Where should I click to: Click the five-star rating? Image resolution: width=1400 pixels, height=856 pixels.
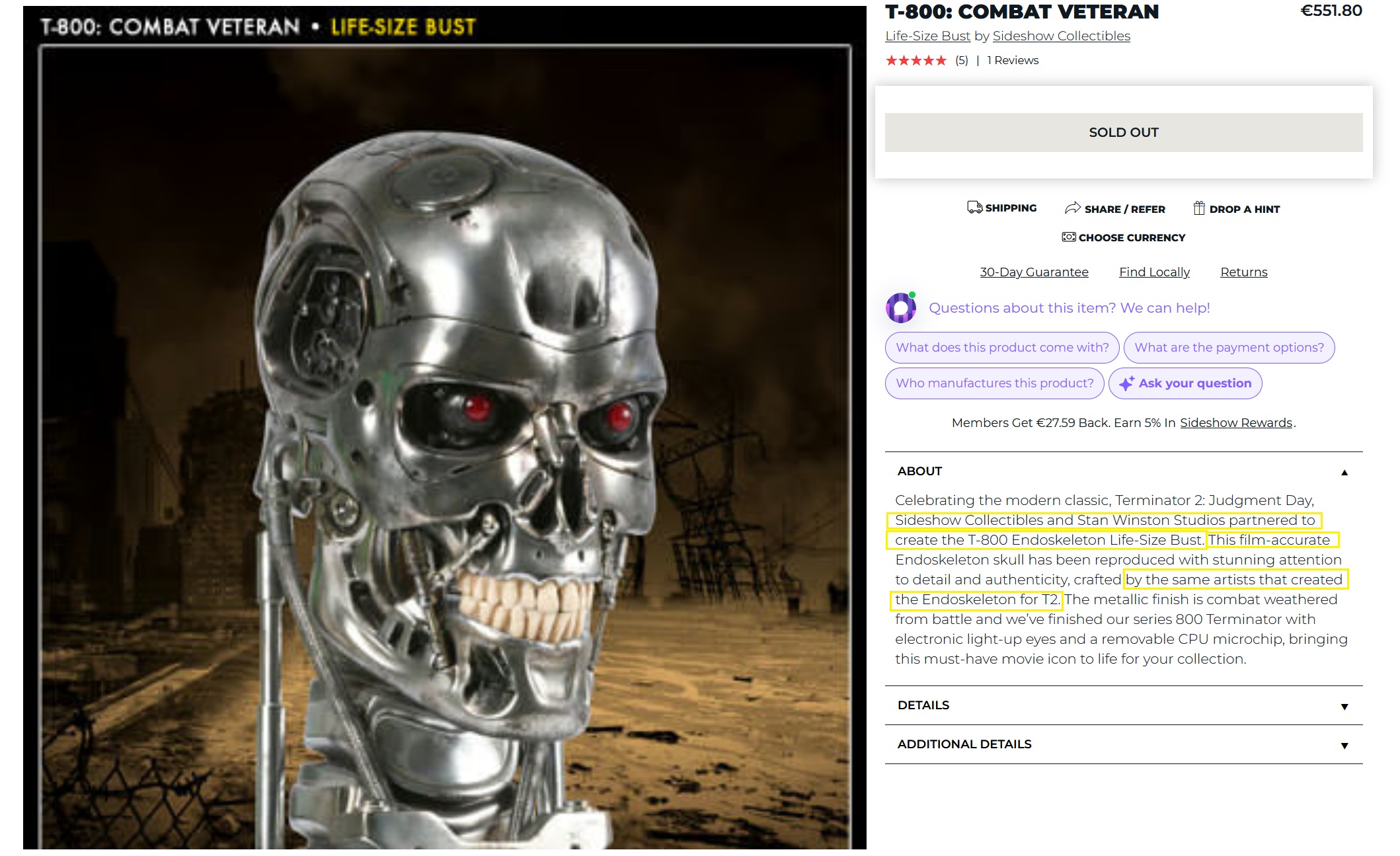[x=916, y=60]
